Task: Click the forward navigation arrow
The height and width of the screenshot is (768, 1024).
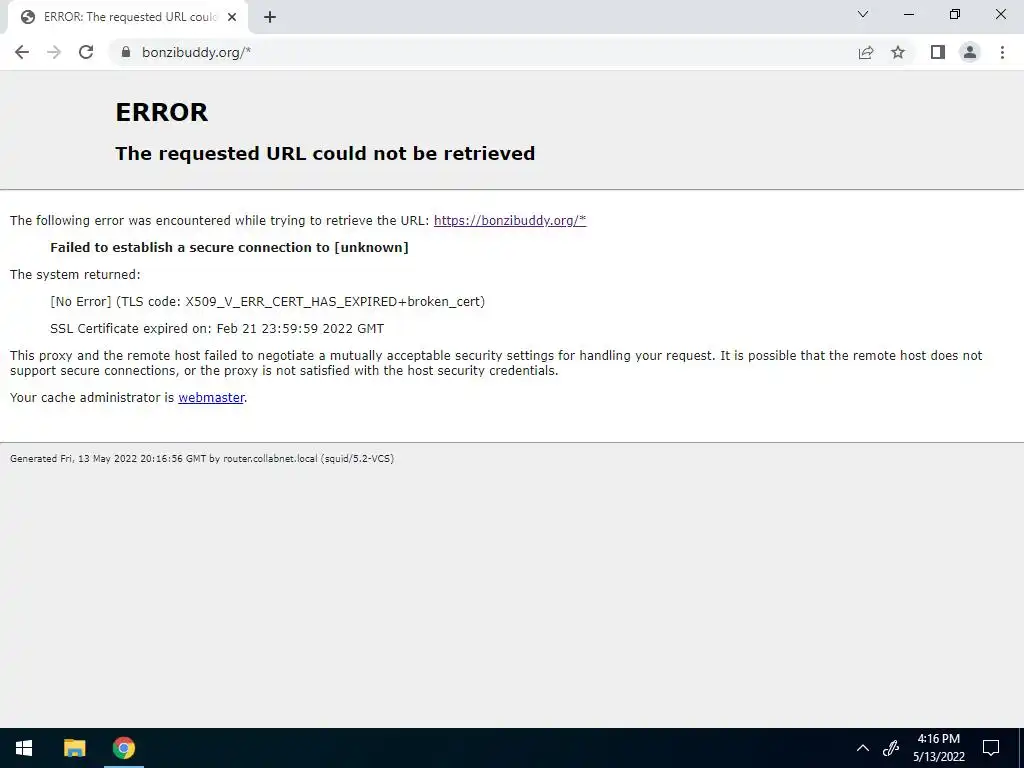Action: (x=54, y=52)
